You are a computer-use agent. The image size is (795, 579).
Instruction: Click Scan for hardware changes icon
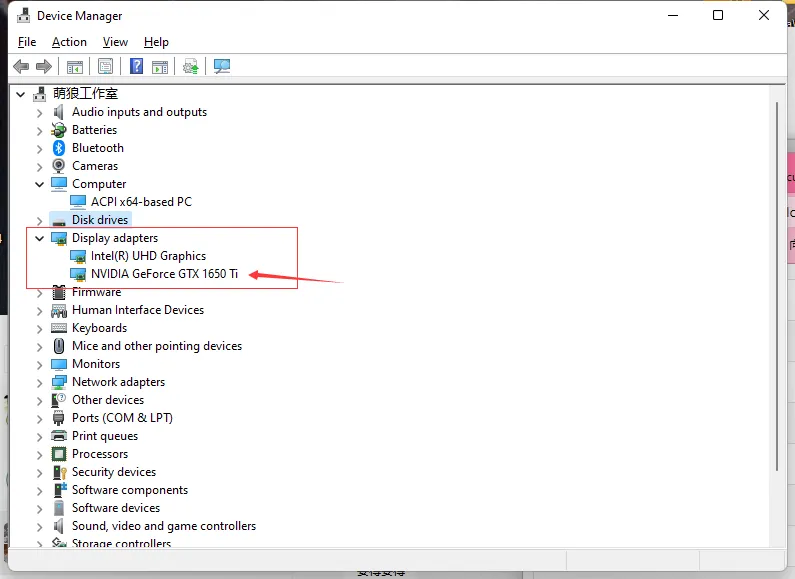222,66
